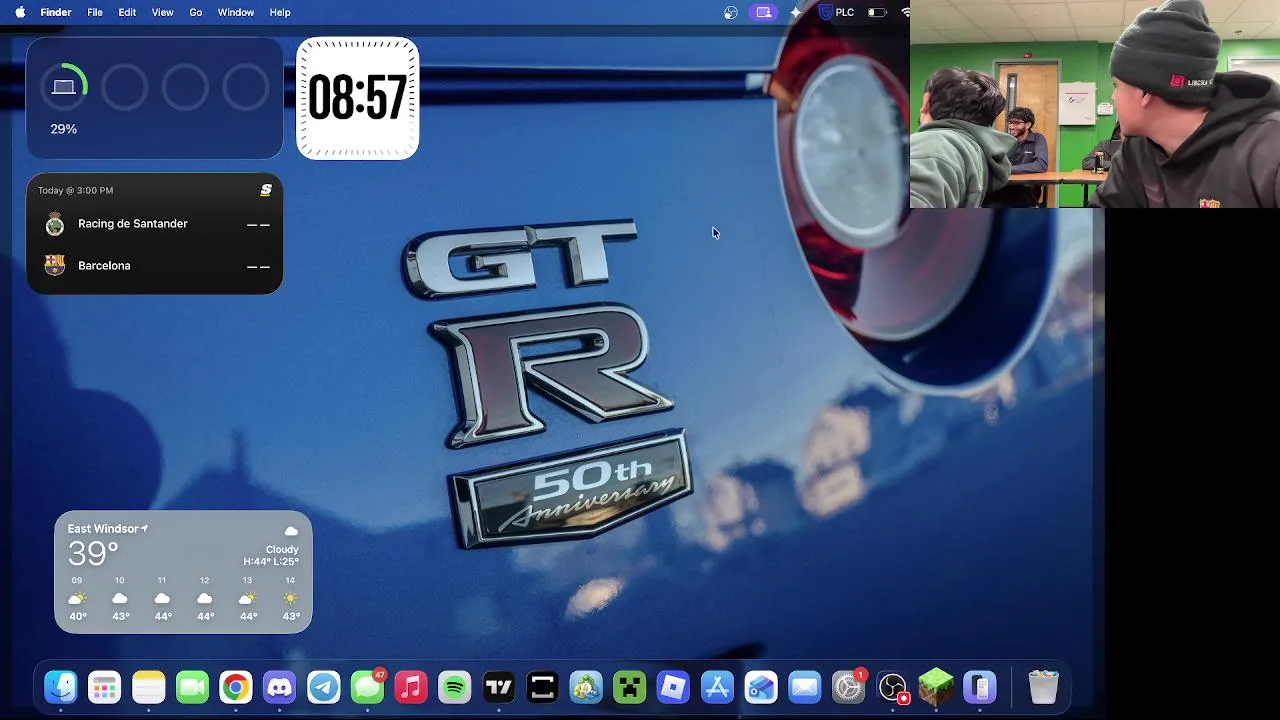
Task: Click the 29% battery level text
Action: pos(63,129)
